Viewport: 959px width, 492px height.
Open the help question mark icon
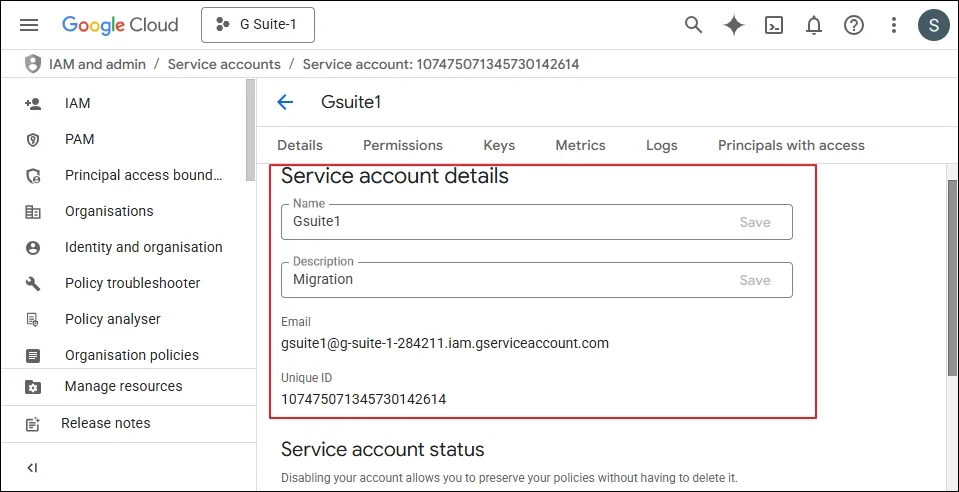tap(854, 25)
